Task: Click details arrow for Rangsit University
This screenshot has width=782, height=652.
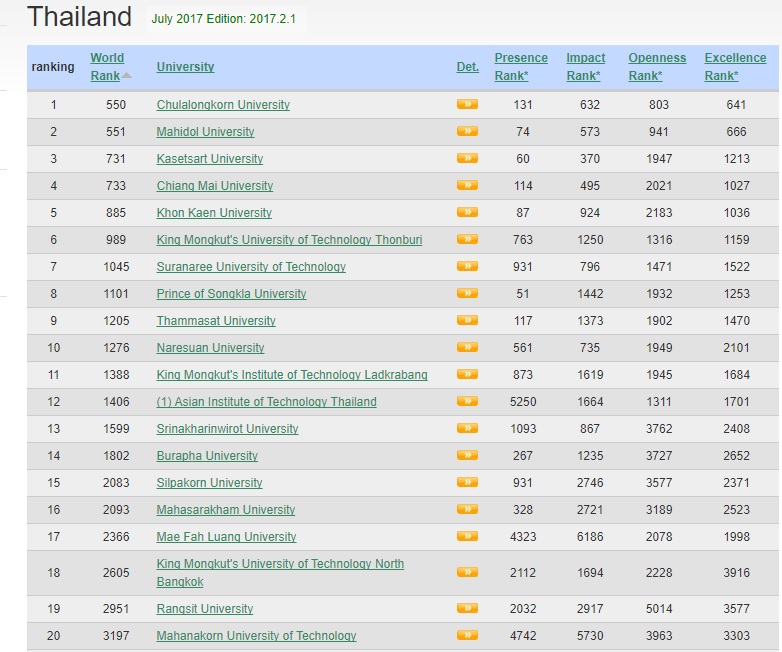Action: click(467, 608)
